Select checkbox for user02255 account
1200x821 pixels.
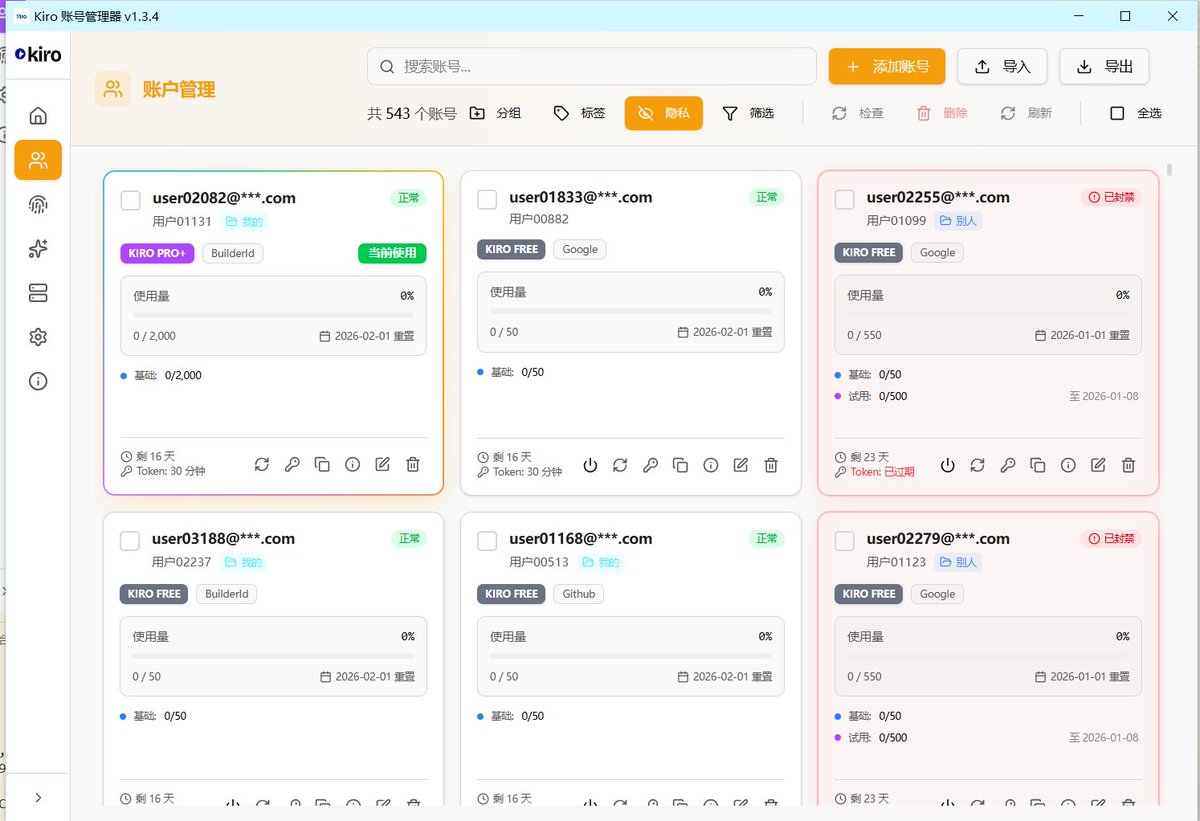tap(845, 200)
